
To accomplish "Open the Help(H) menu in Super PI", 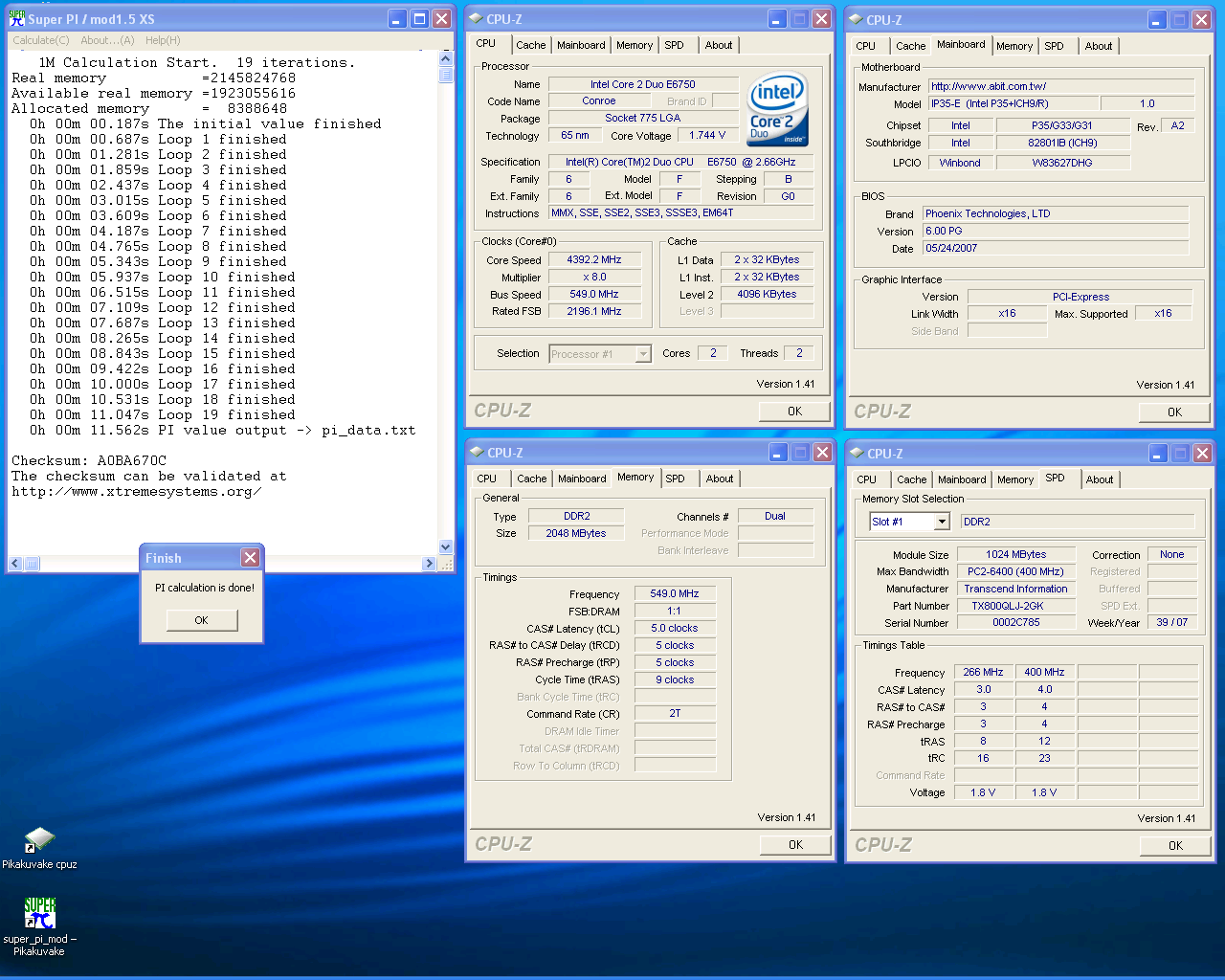I will pos(163,40).
